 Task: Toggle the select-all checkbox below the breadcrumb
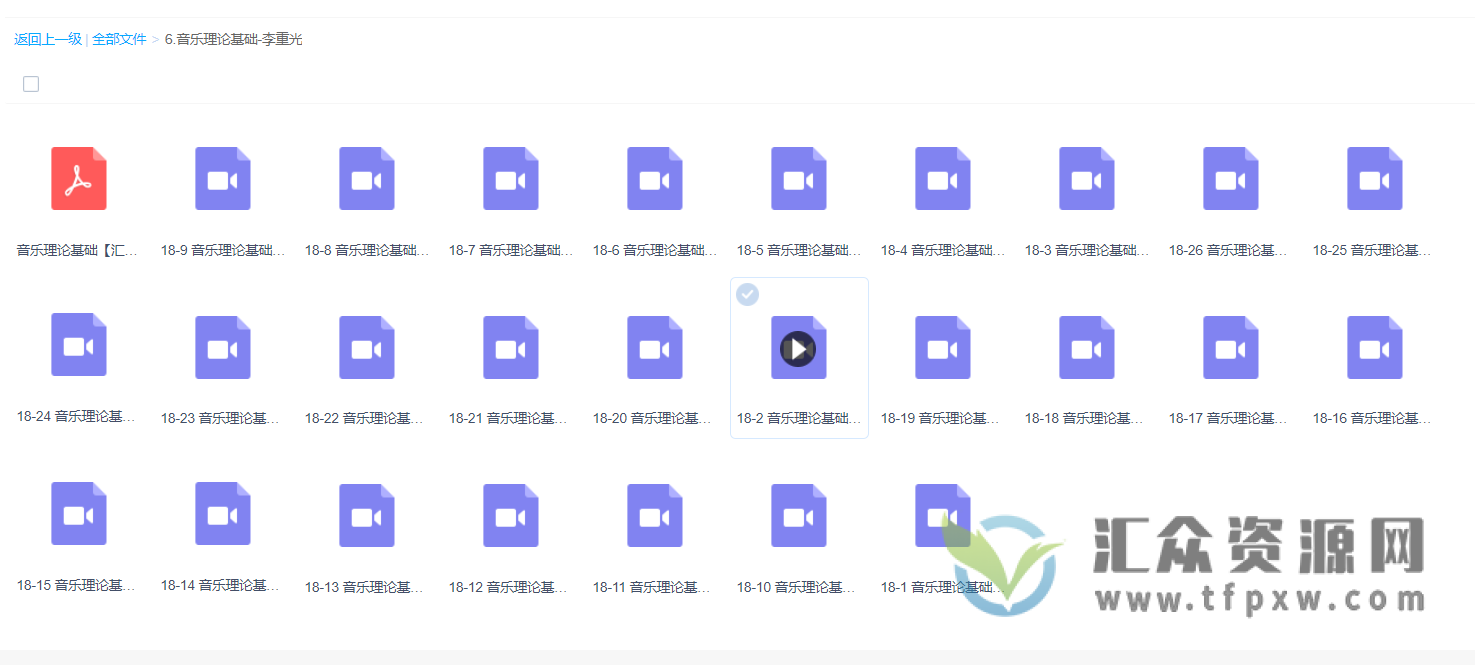(31, 83)
